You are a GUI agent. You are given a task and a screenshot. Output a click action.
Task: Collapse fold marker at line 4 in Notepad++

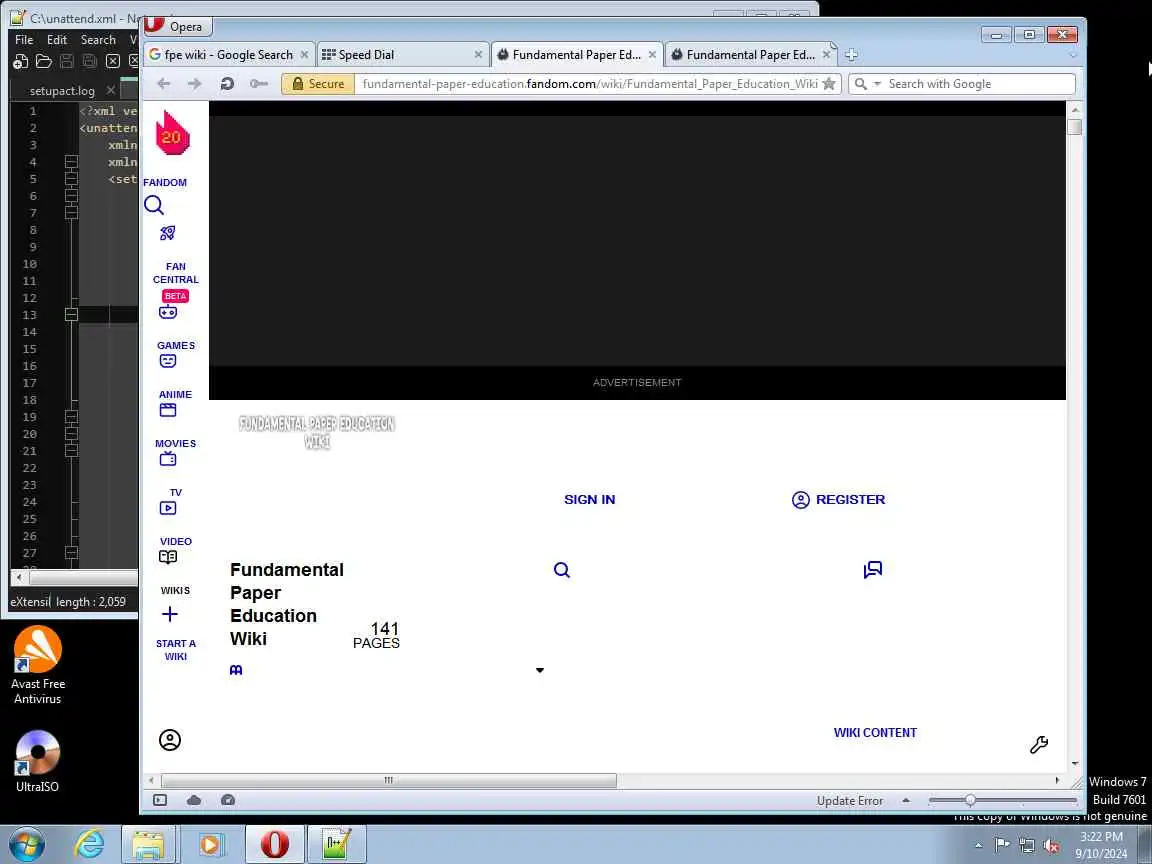coord(71,162)
